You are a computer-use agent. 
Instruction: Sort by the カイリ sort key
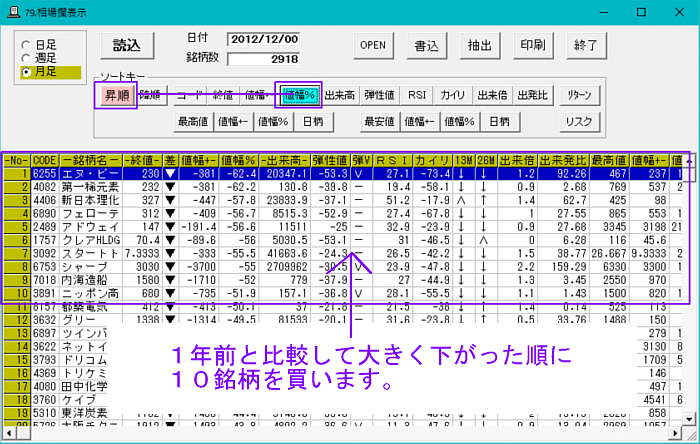[x=453, y=95]
